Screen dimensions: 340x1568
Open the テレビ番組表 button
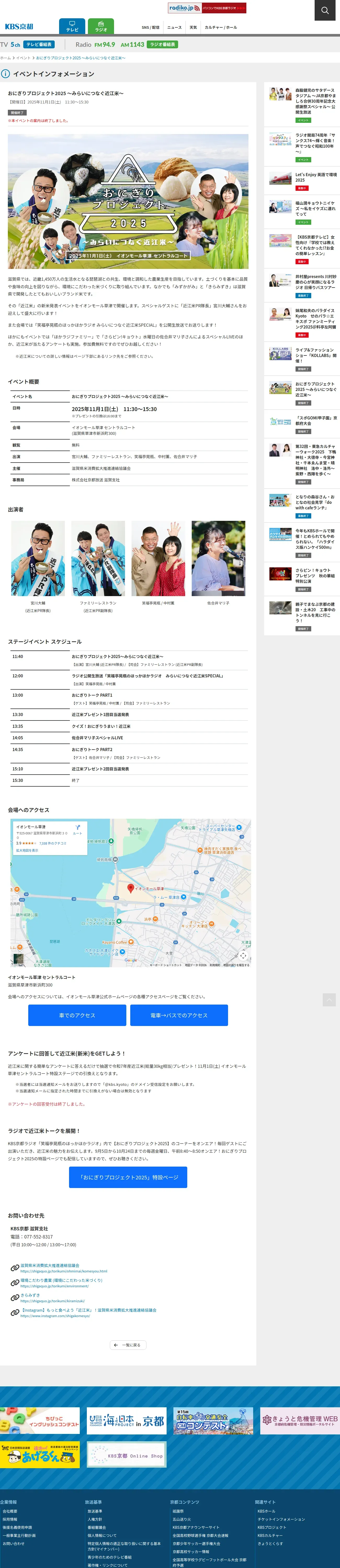click(39, 44)
